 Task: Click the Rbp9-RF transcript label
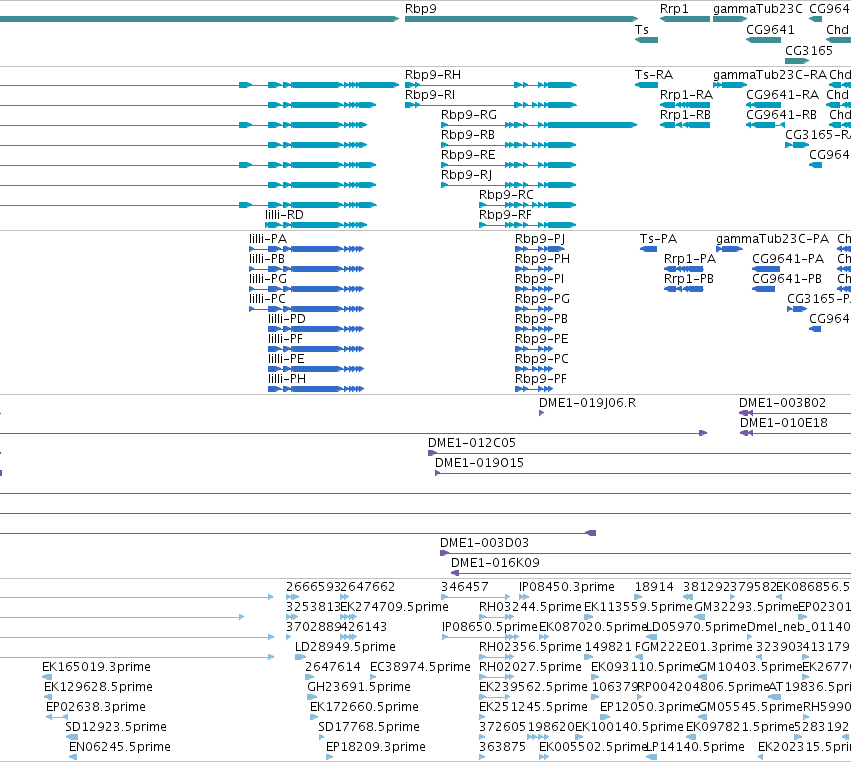pyautogui.click(x=505, y=215)
